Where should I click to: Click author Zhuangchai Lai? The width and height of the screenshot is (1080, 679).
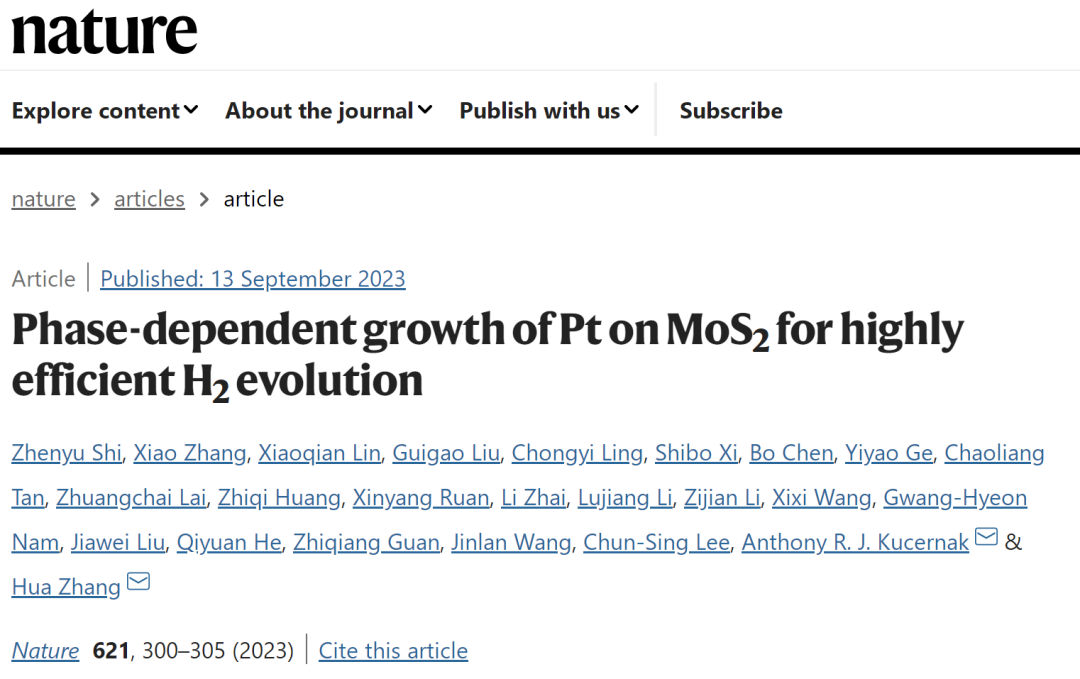click(131, 498)
